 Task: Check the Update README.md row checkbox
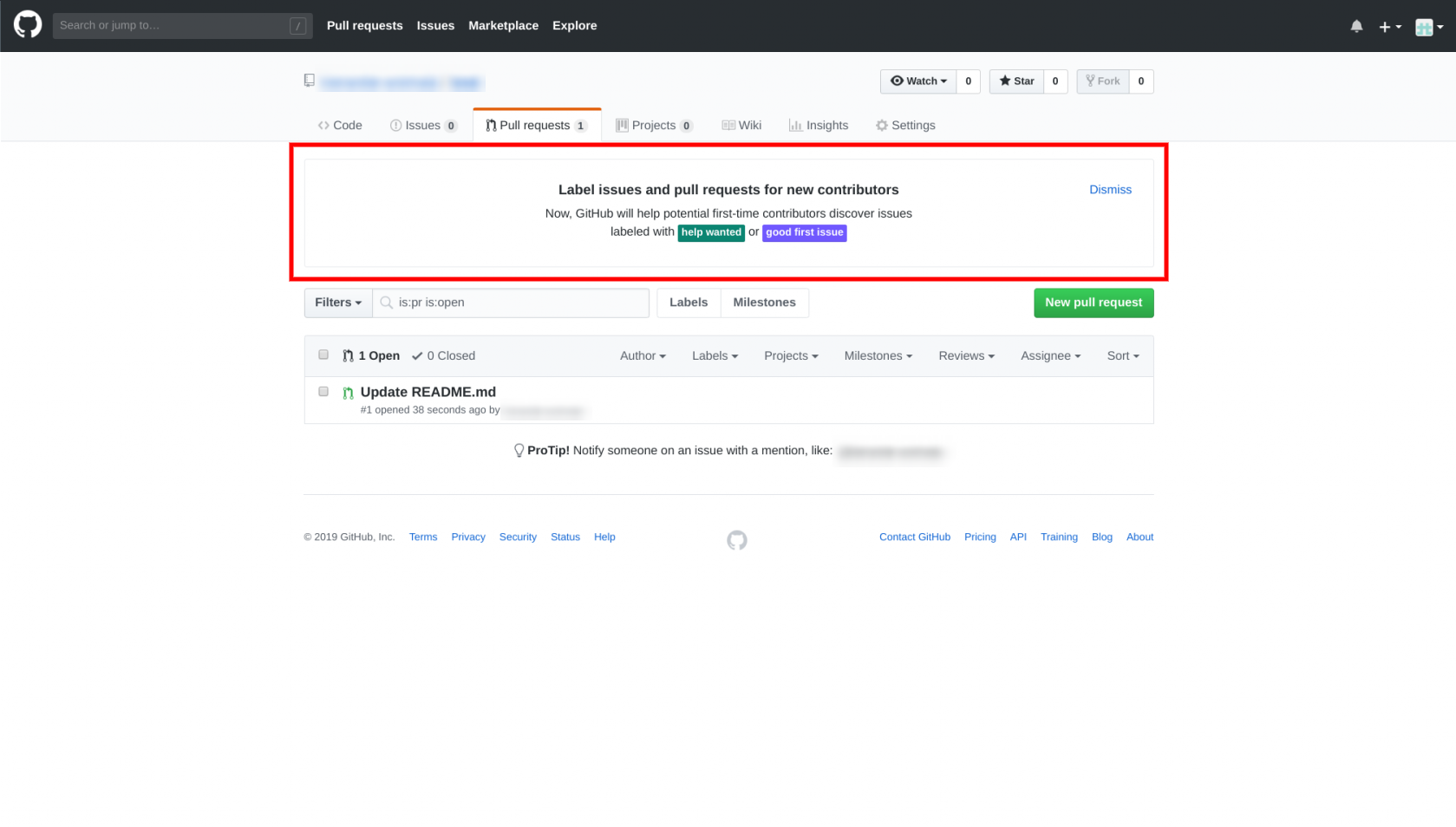(323, 391)
